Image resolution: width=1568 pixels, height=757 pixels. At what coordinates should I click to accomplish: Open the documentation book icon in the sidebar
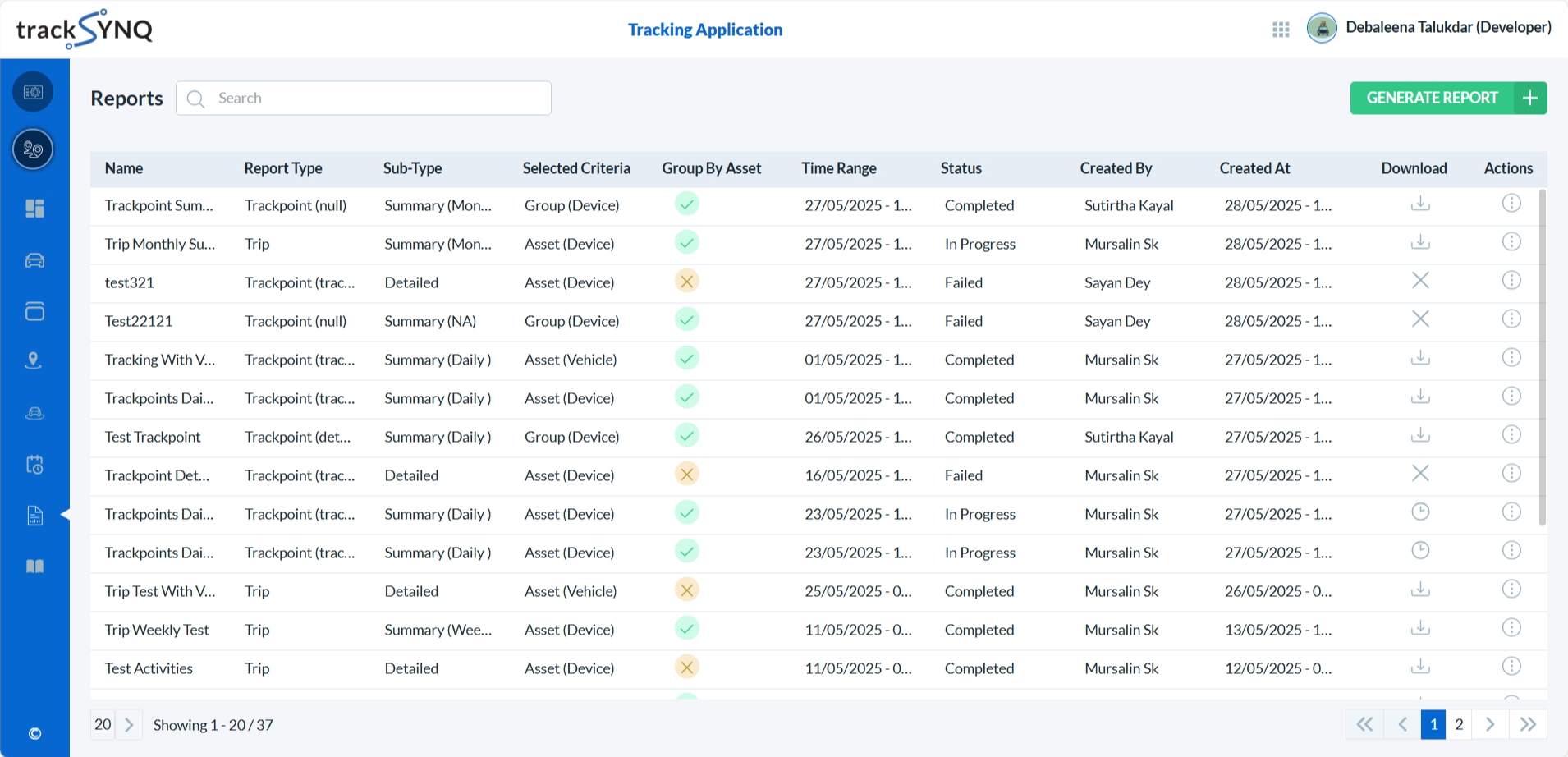pos(34,566)
